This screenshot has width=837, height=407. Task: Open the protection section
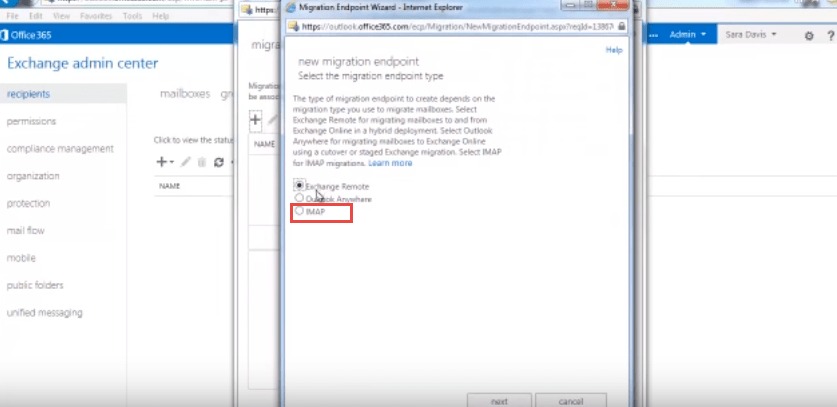(x=28, y=203)
